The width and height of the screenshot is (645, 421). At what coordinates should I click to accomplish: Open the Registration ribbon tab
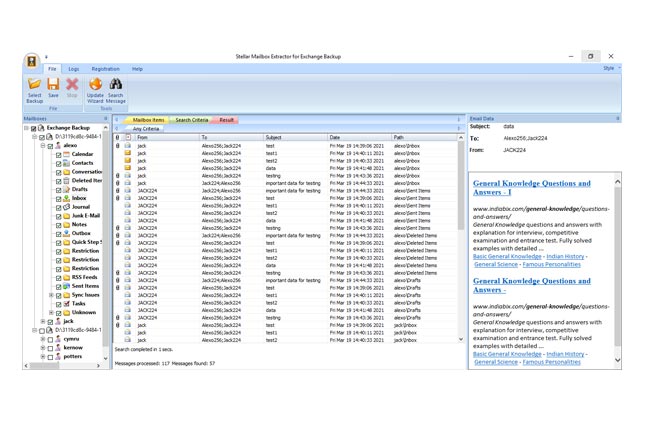[x=105, y=69]
